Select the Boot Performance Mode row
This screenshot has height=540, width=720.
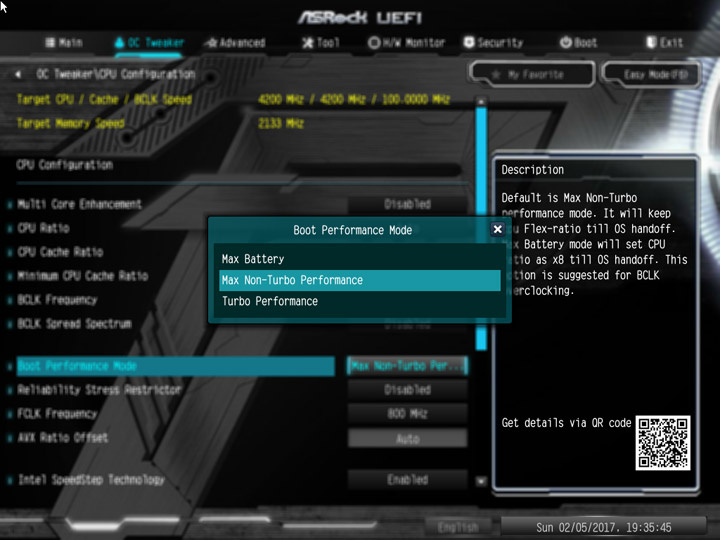pos(175,366)
